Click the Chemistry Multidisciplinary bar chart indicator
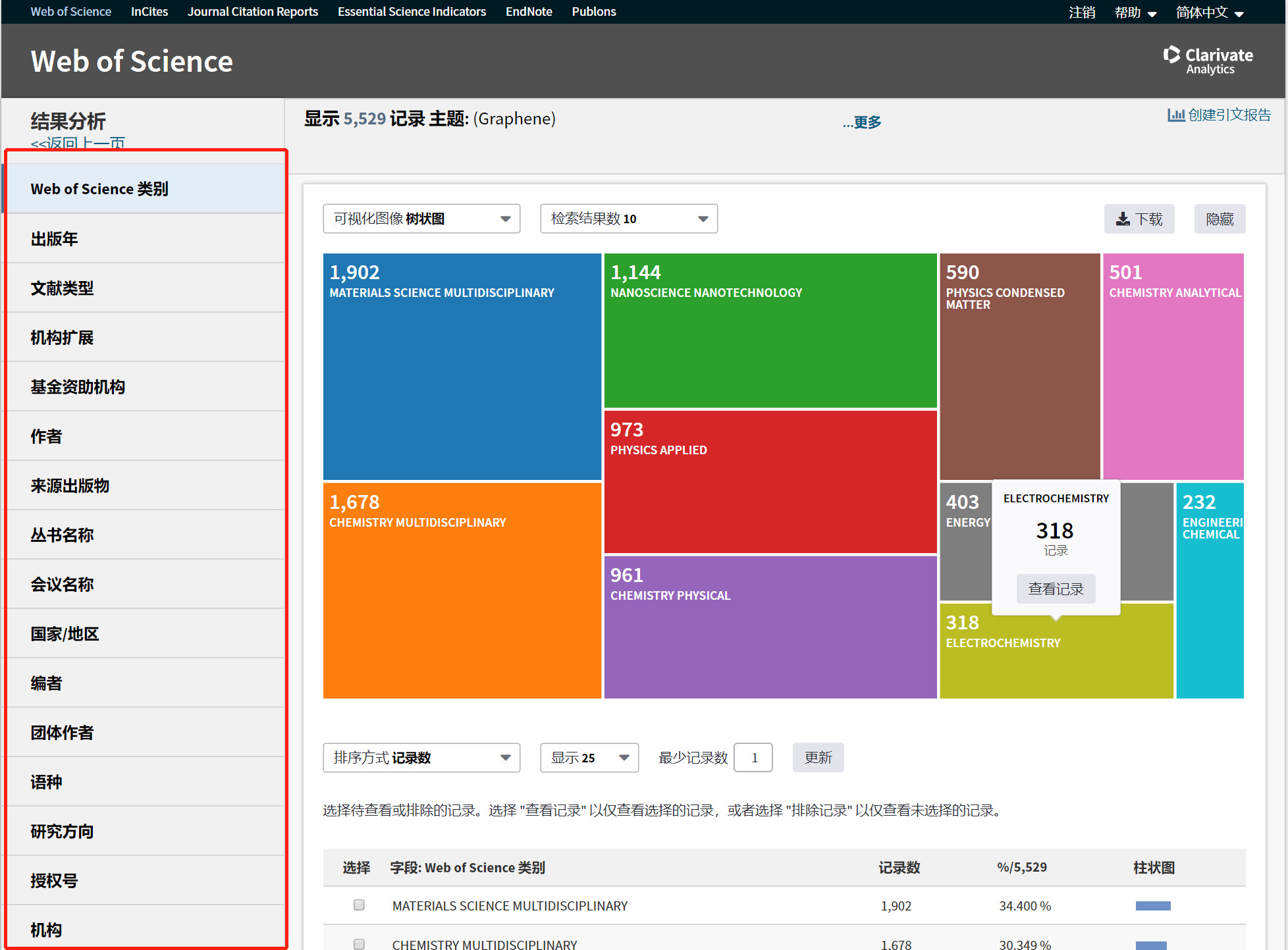 (1150, 945)
